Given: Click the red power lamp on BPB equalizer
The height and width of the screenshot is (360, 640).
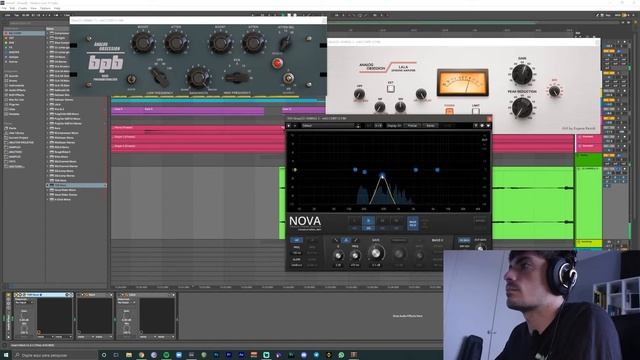Looking at the screenshot, I should (x=278, y=63).
